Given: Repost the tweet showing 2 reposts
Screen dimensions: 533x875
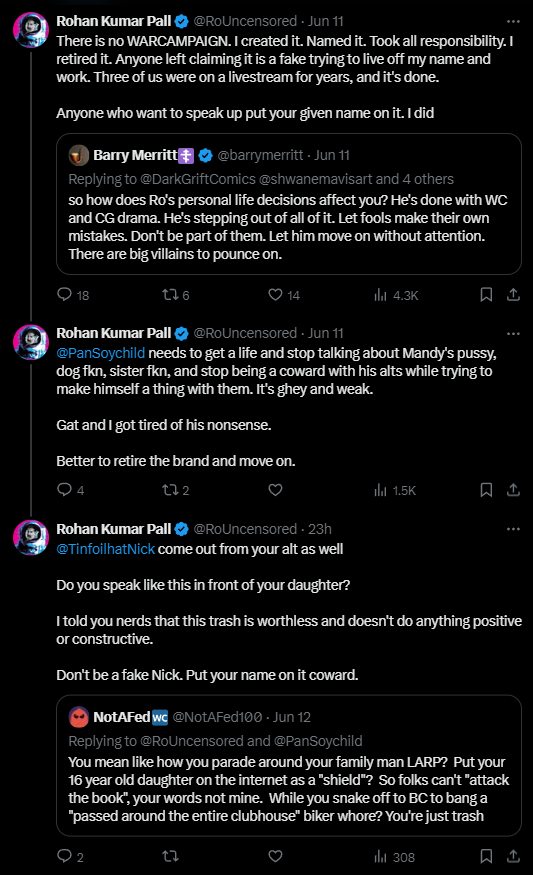Looking at the screenshot, I should coord(176,490).
